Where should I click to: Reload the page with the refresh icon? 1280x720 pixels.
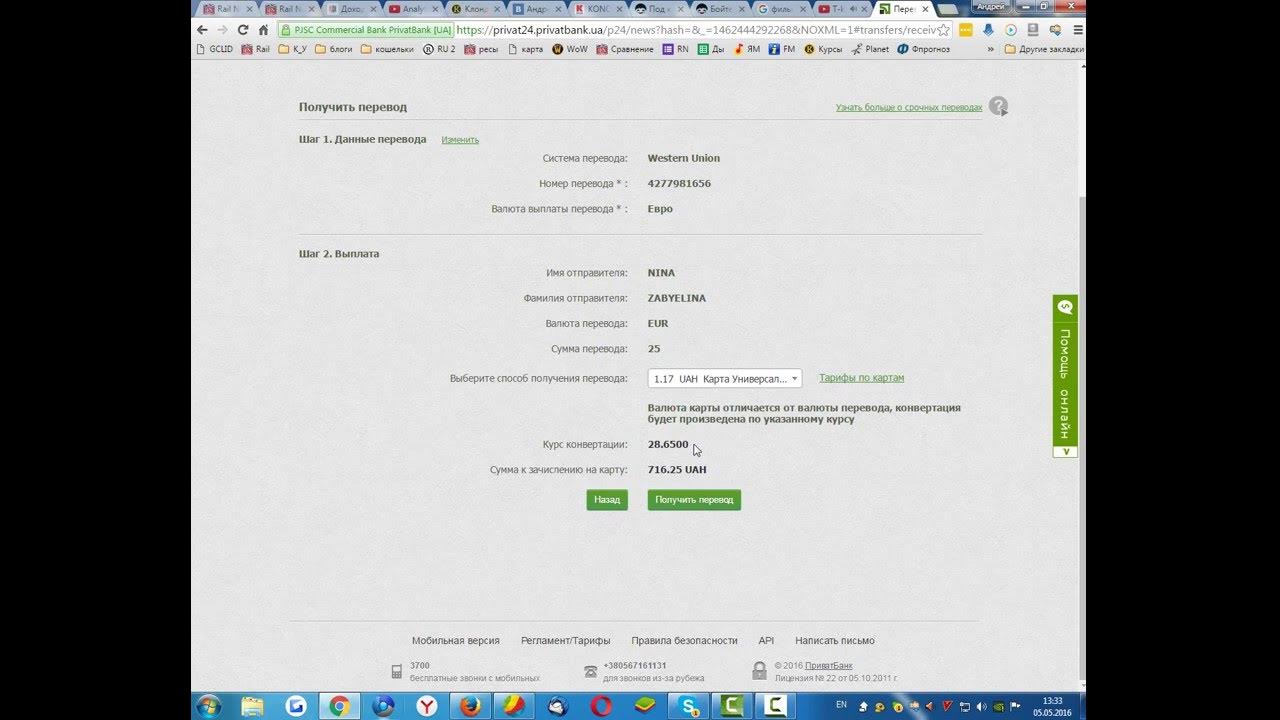[243, 30]
